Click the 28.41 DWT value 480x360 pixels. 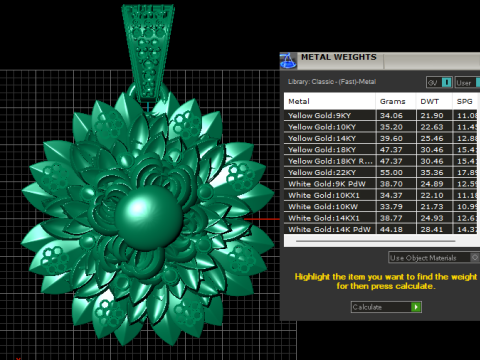[x=432, y=229]
